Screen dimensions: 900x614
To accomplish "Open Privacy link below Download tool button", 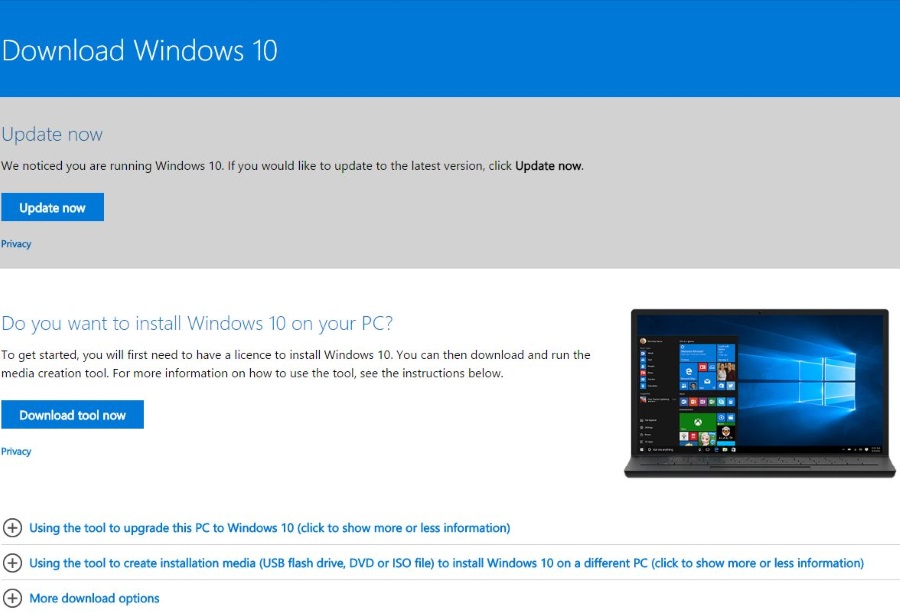I will pyautogui.click(x=16, y=452).
